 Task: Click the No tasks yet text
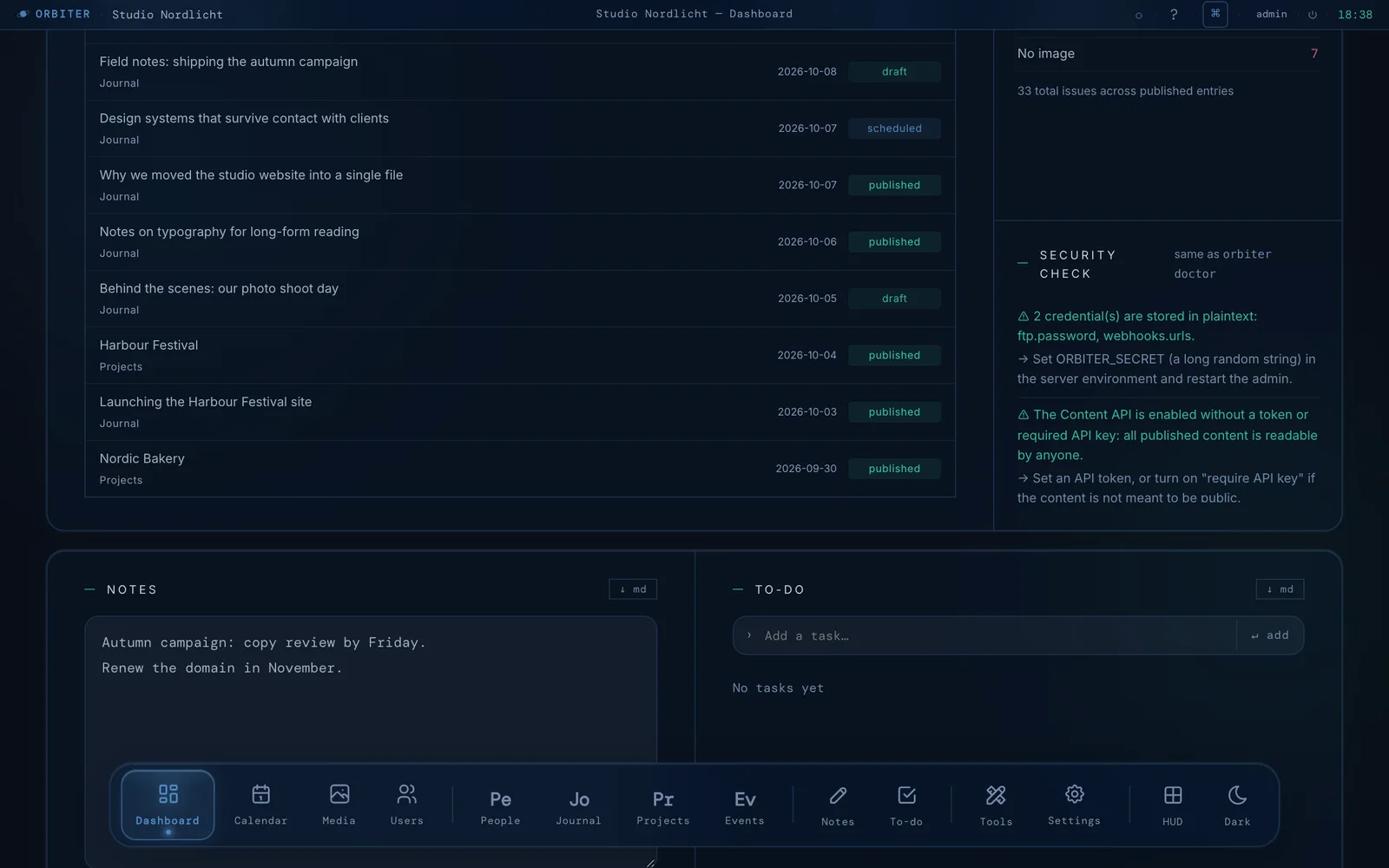point(778,688)
